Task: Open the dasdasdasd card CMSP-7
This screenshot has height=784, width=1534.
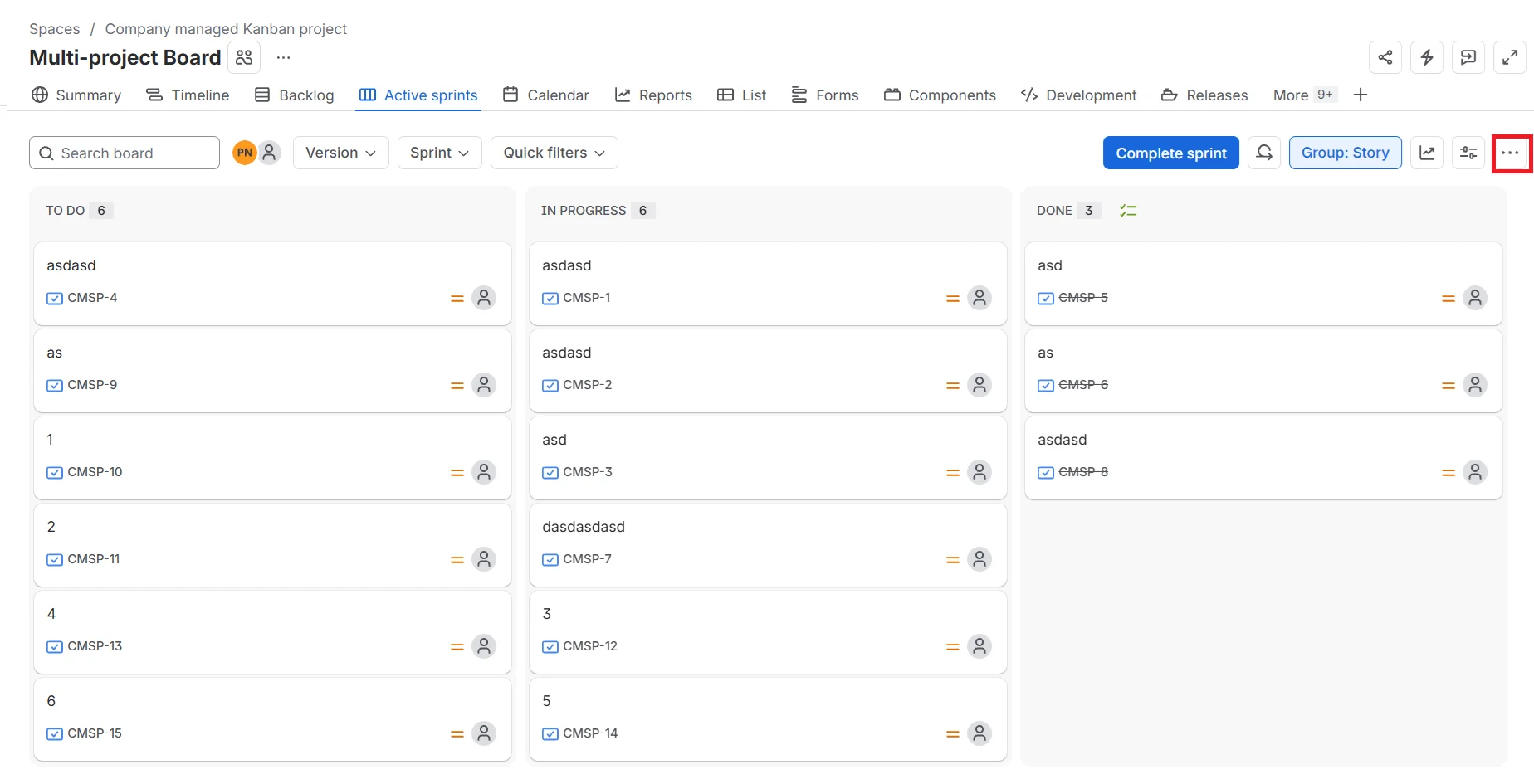Action: point(768,545)
